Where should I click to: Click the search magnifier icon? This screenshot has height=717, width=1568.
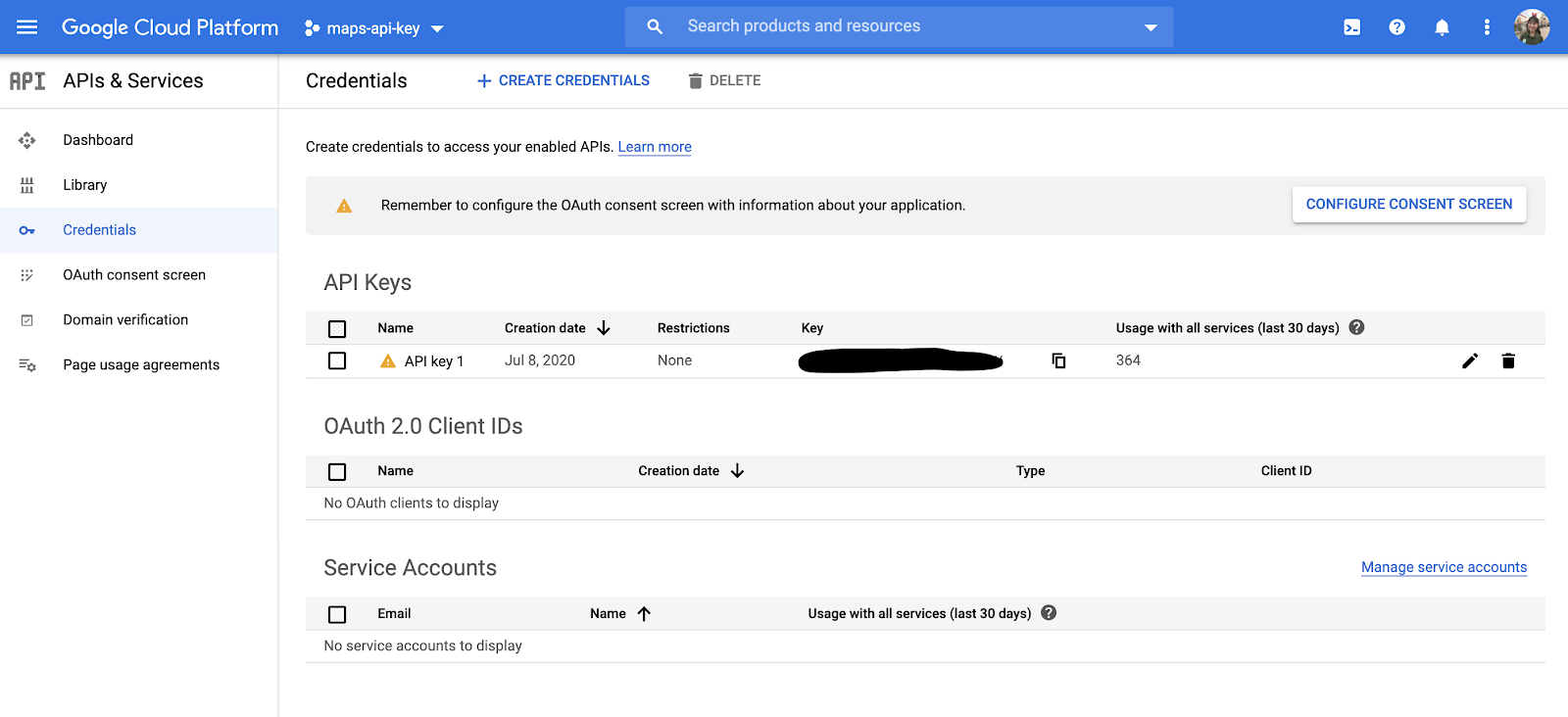point(655,26)
